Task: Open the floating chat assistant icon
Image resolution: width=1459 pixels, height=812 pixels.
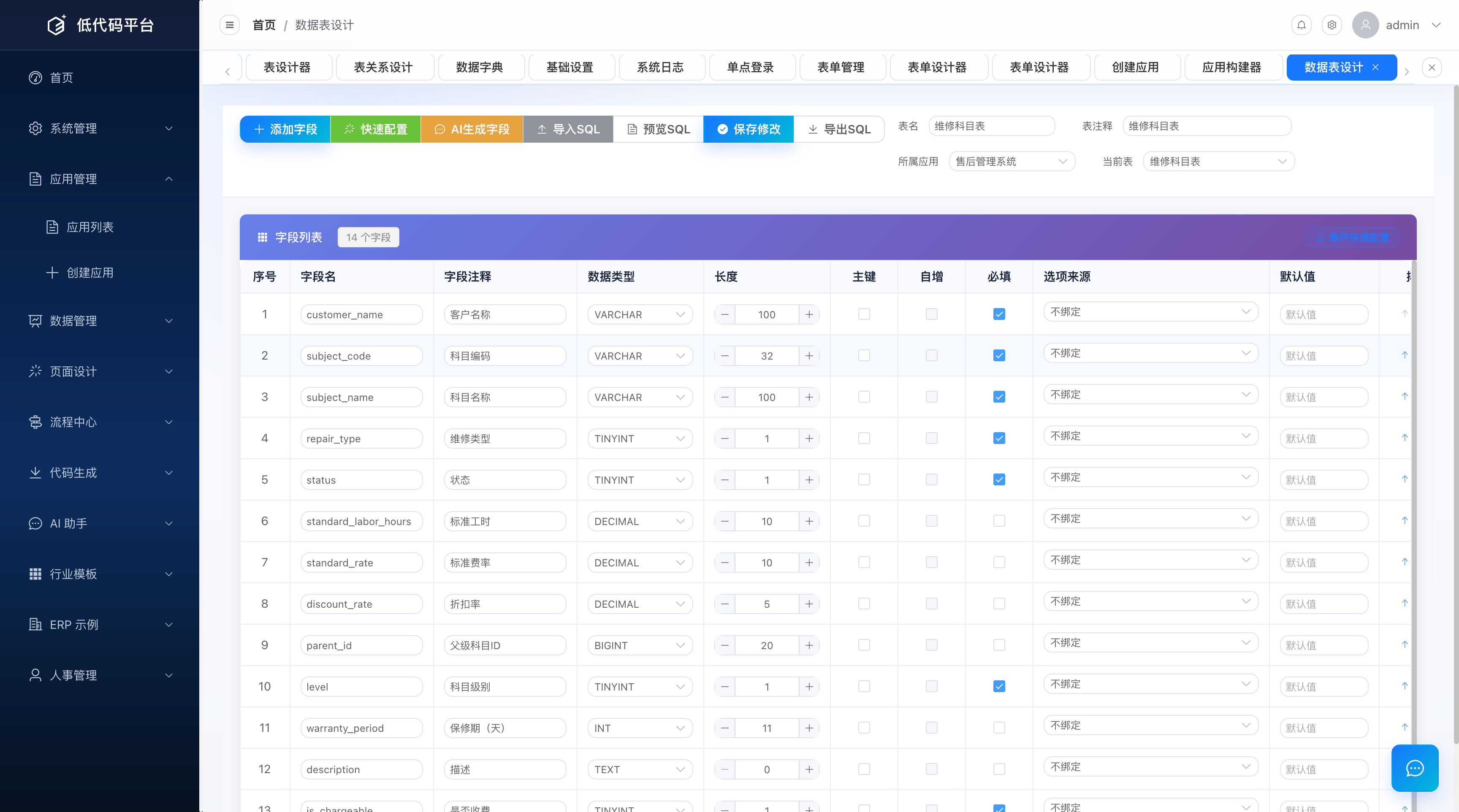Action: [1414, 768]
